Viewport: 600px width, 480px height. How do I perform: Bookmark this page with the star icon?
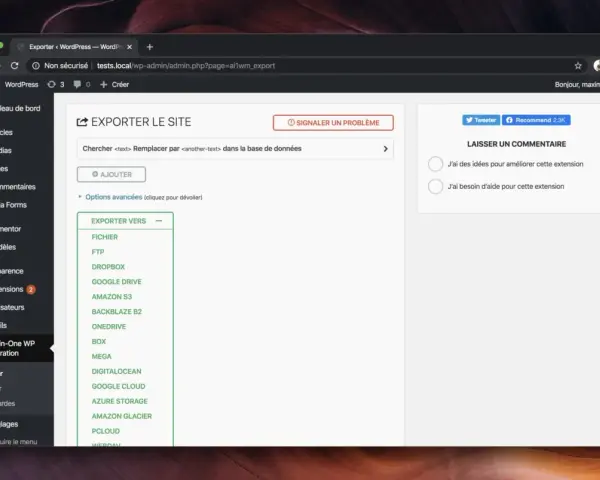pyautogui.click(x=578, y=66)
